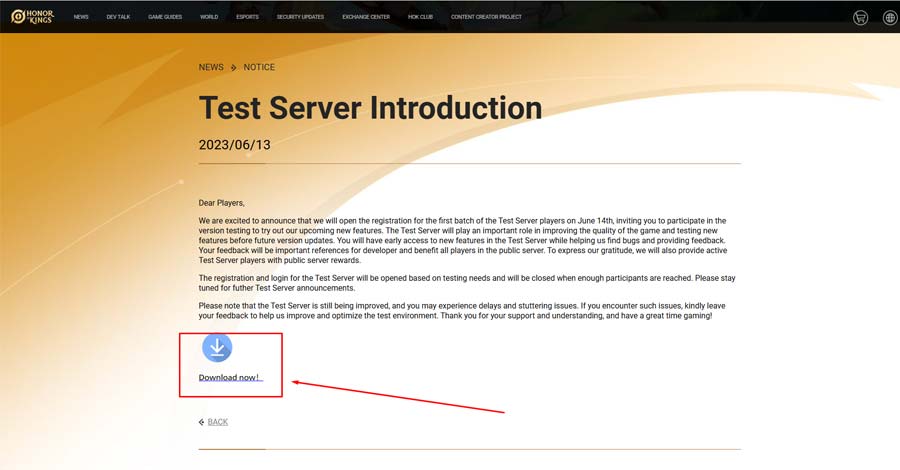This screenshot has height=470, width=900.
Task: Visit the Exchange Center
Action: [366, 17]
